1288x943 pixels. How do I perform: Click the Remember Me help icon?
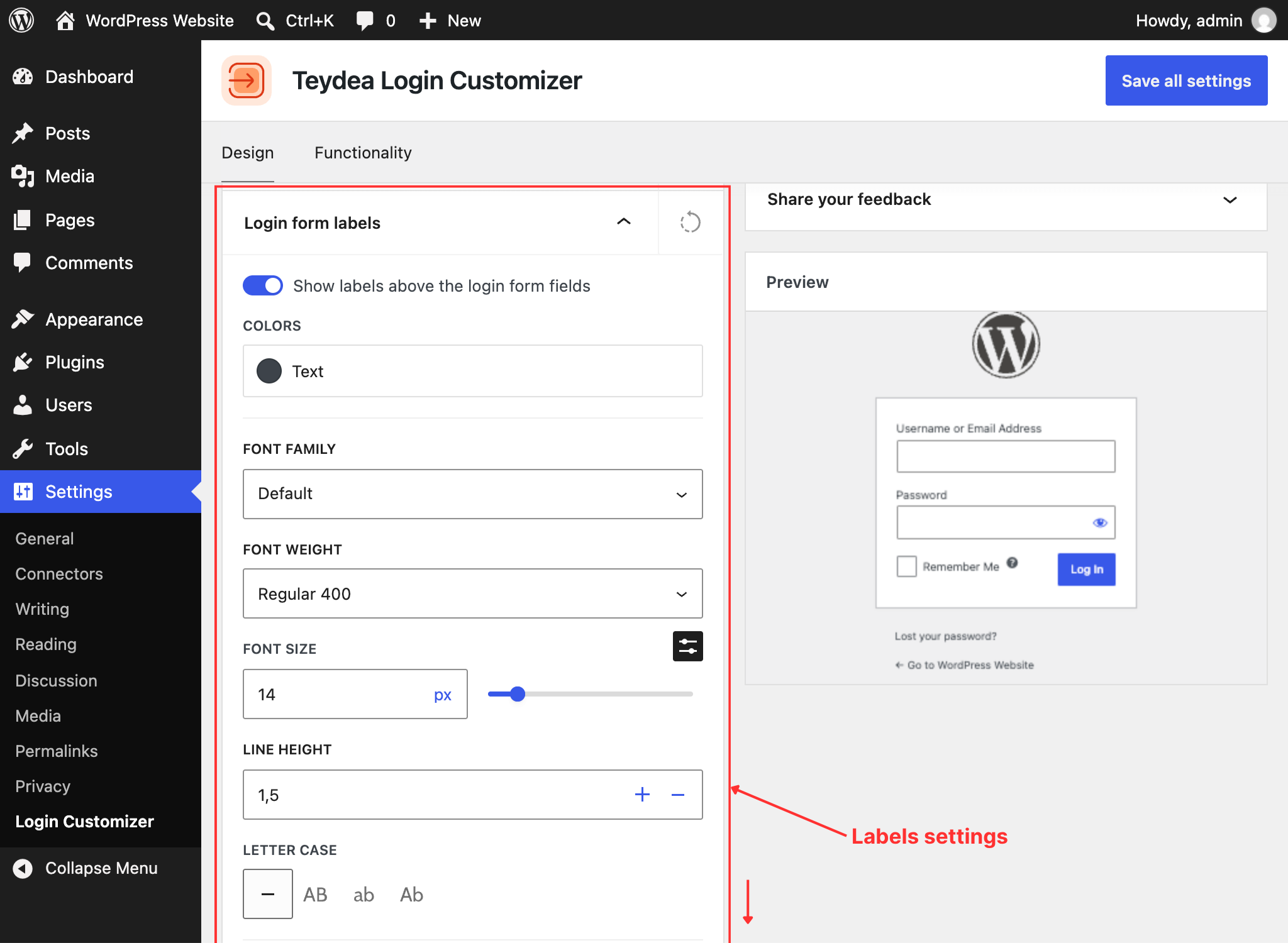point(1012,563)
